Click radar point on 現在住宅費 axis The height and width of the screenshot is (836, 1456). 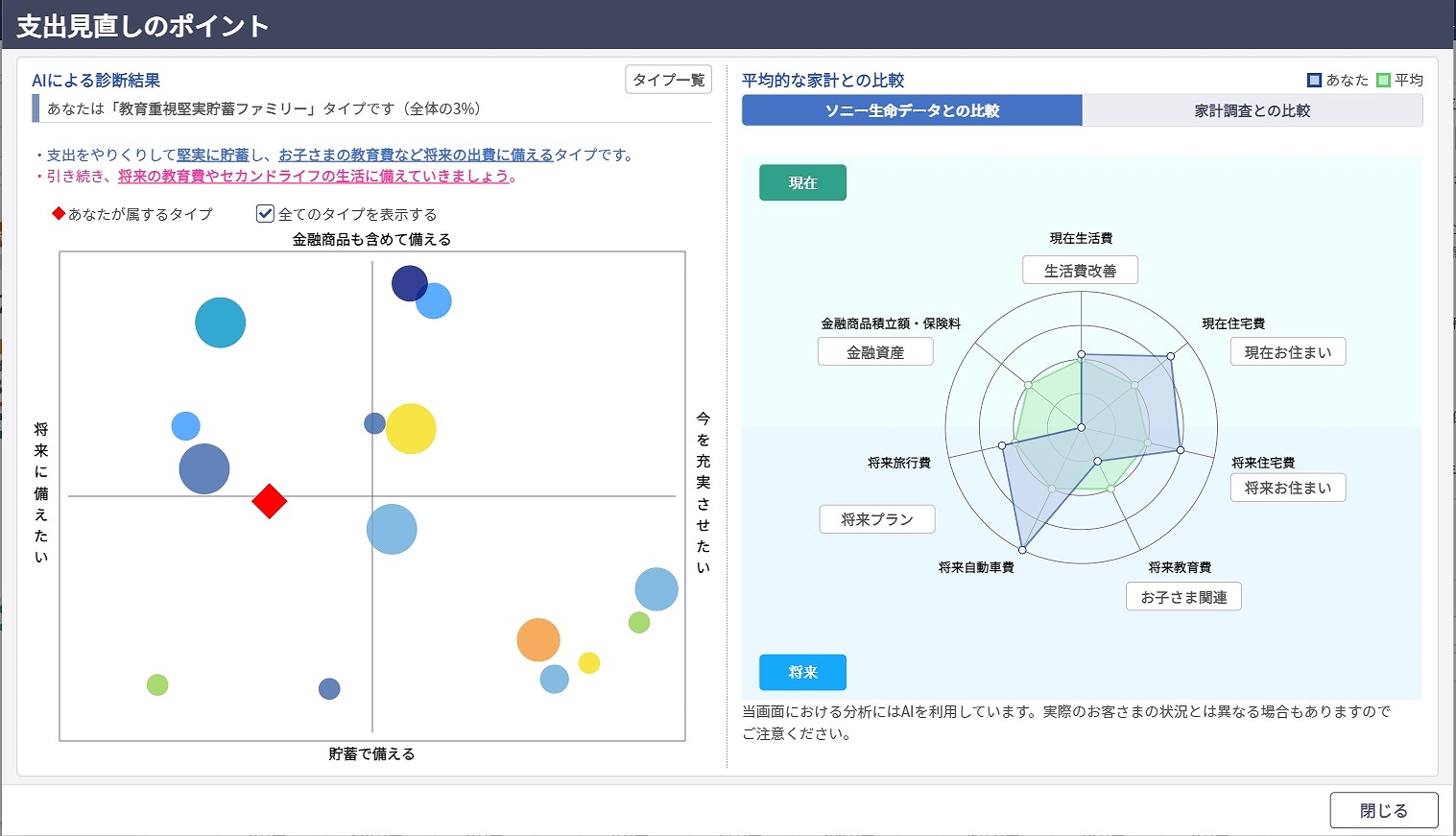tap(1171, 357)
